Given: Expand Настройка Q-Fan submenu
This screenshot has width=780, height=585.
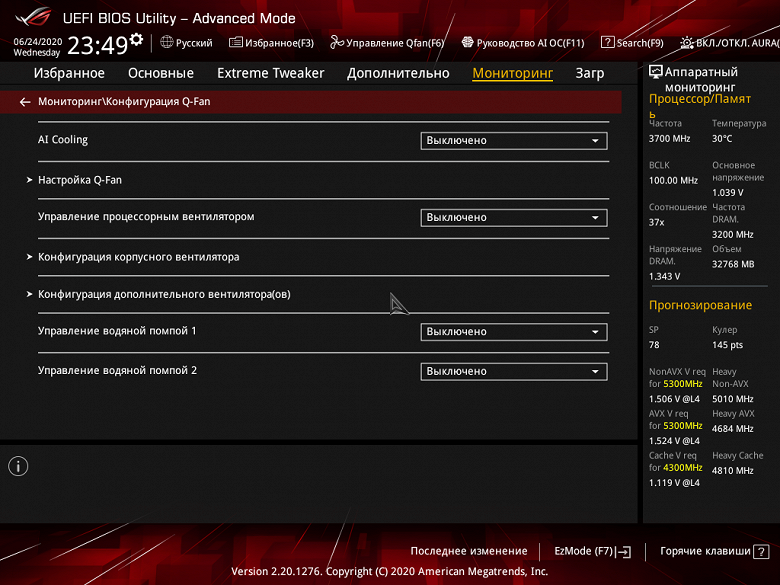Looking at the screenshot, I should 80,180.
